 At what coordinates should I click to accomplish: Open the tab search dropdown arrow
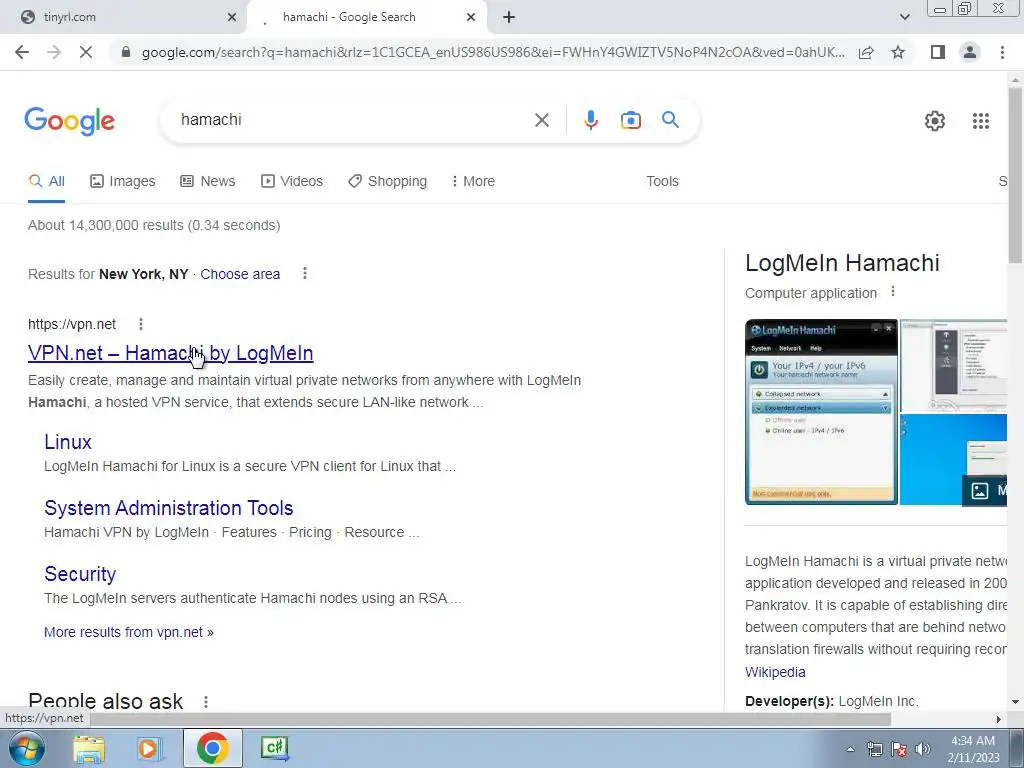click(904, 18)
